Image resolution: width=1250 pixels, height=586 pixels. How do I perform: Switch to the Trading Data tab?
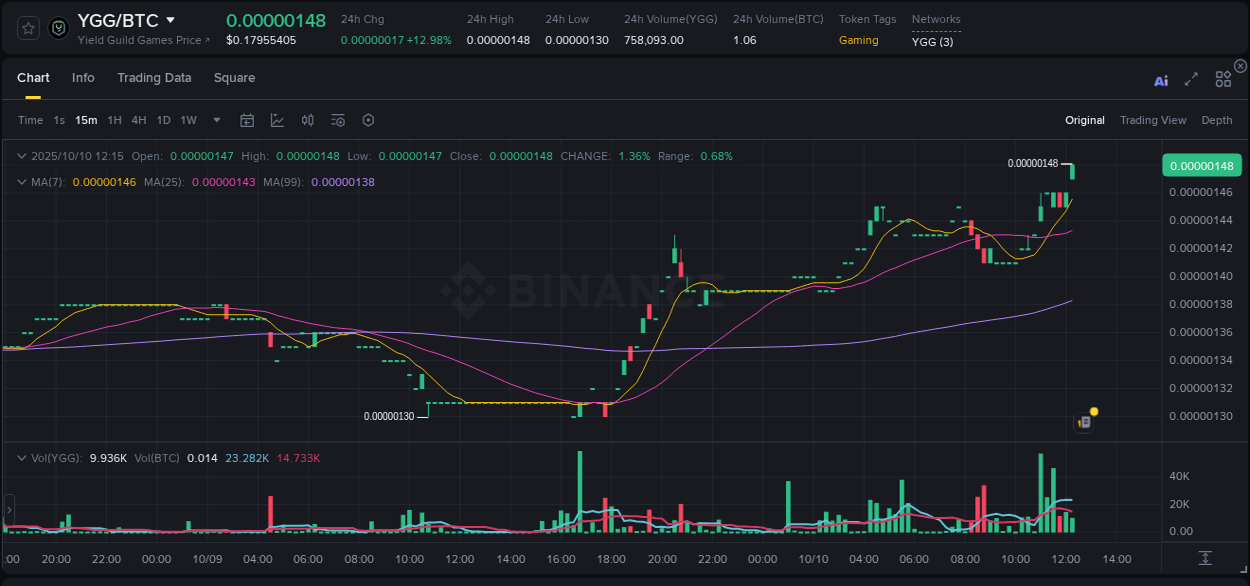click(x=154, y=77)
